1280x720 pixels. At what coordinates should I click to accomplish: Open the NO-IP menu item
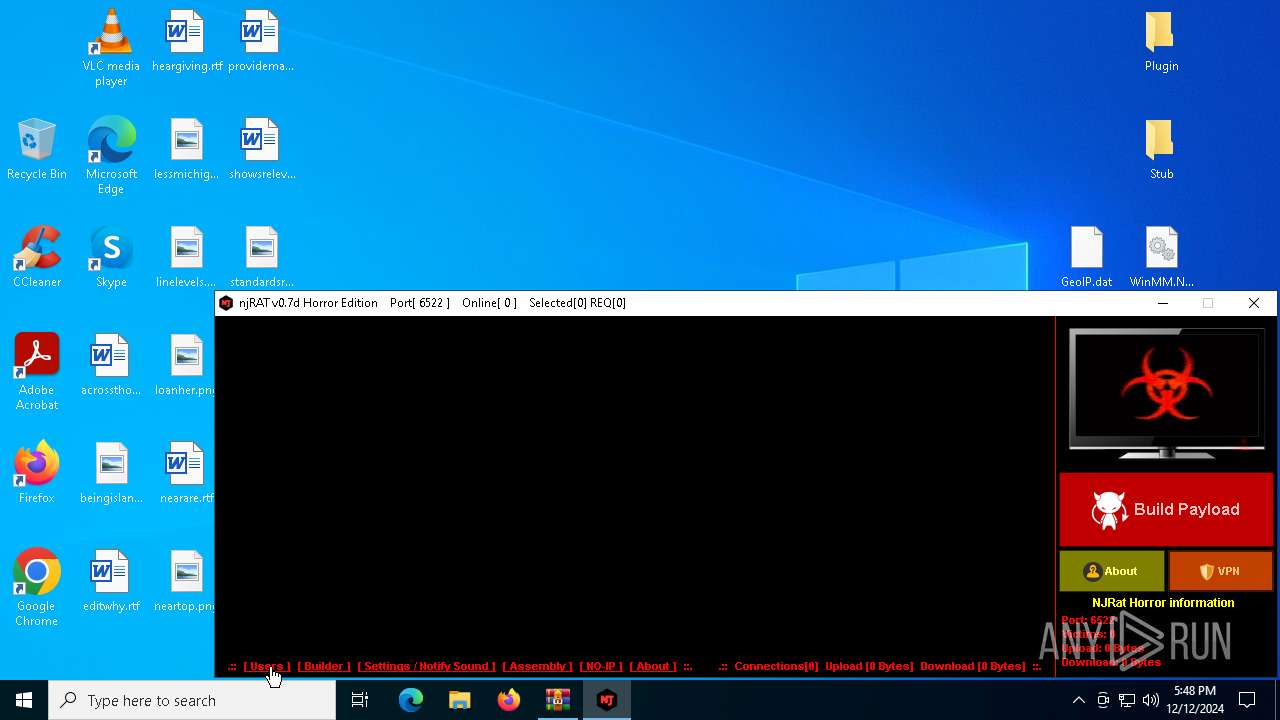click(601, 666)
